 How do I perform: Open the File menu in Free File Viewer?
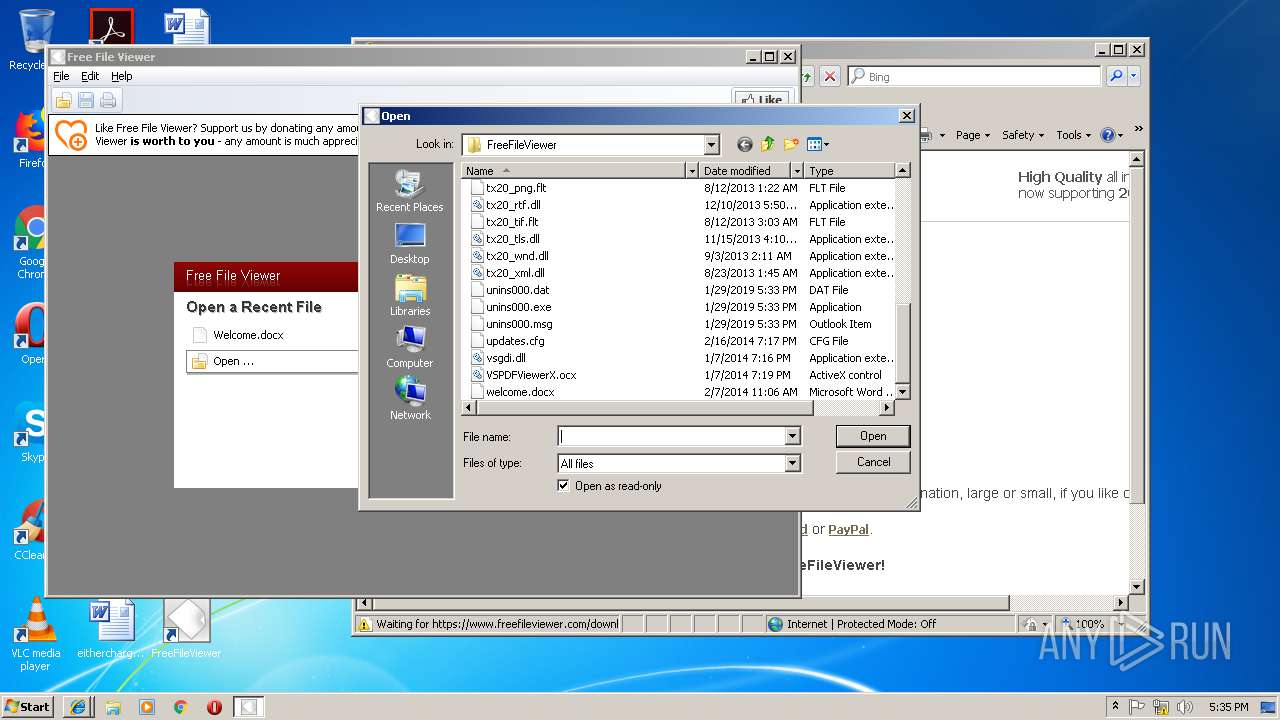tap(61, 76)
